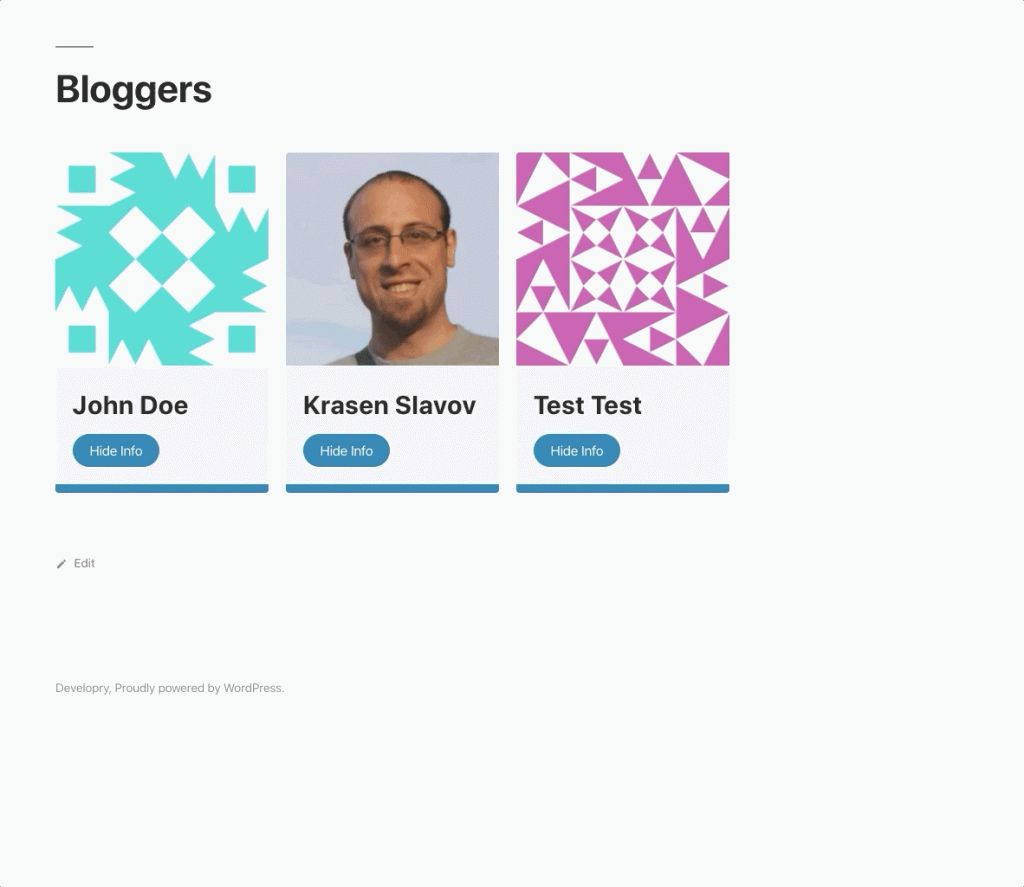The image size is (1024, 887).
Task: Follow the WordPress link in footer
Action: 252,688
